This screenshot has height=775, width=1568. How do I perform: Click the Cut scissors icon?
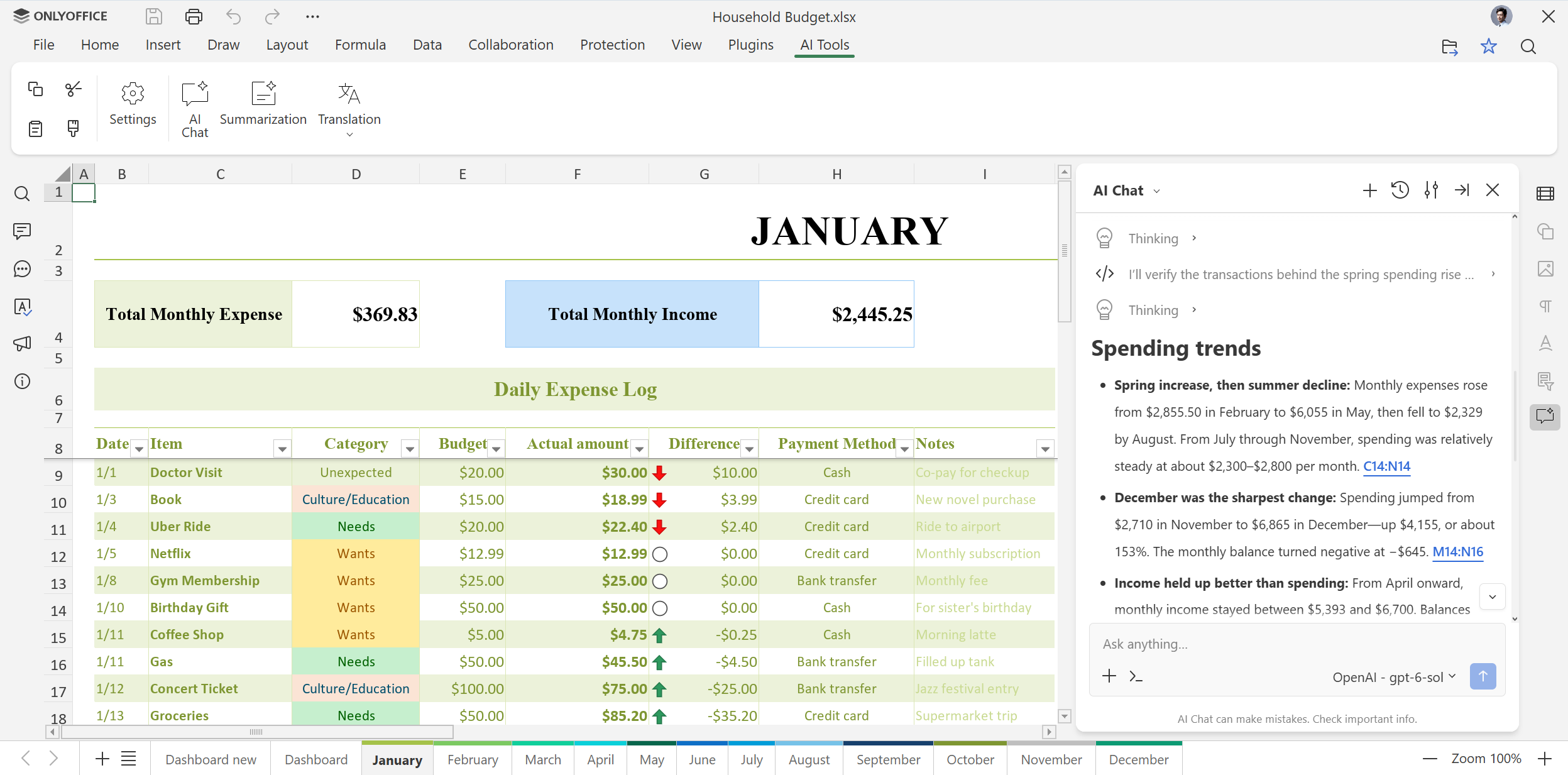coord(74,89)
